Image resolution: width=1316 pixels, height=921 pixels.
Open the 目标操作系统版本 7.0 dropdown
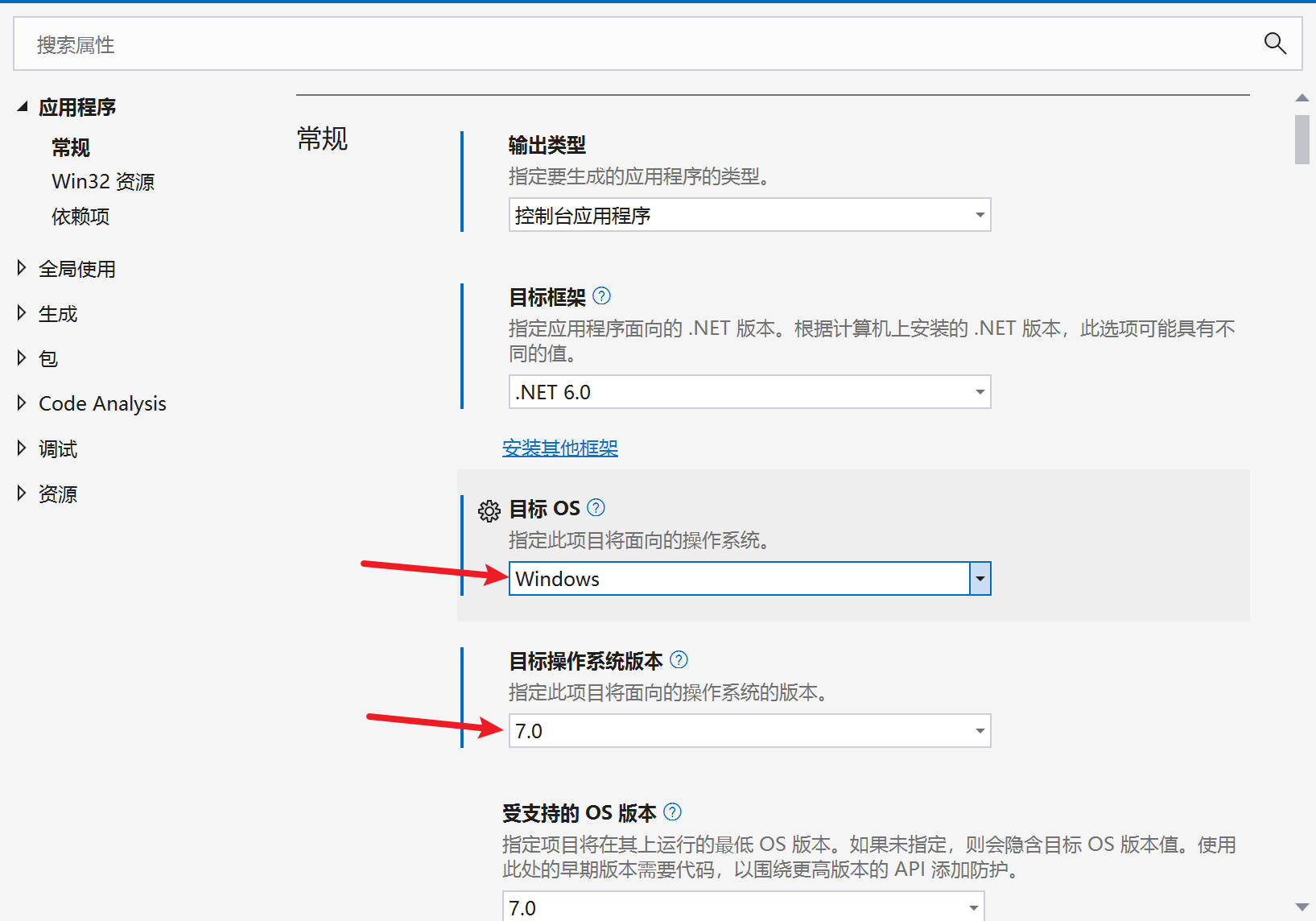[749, 731]
